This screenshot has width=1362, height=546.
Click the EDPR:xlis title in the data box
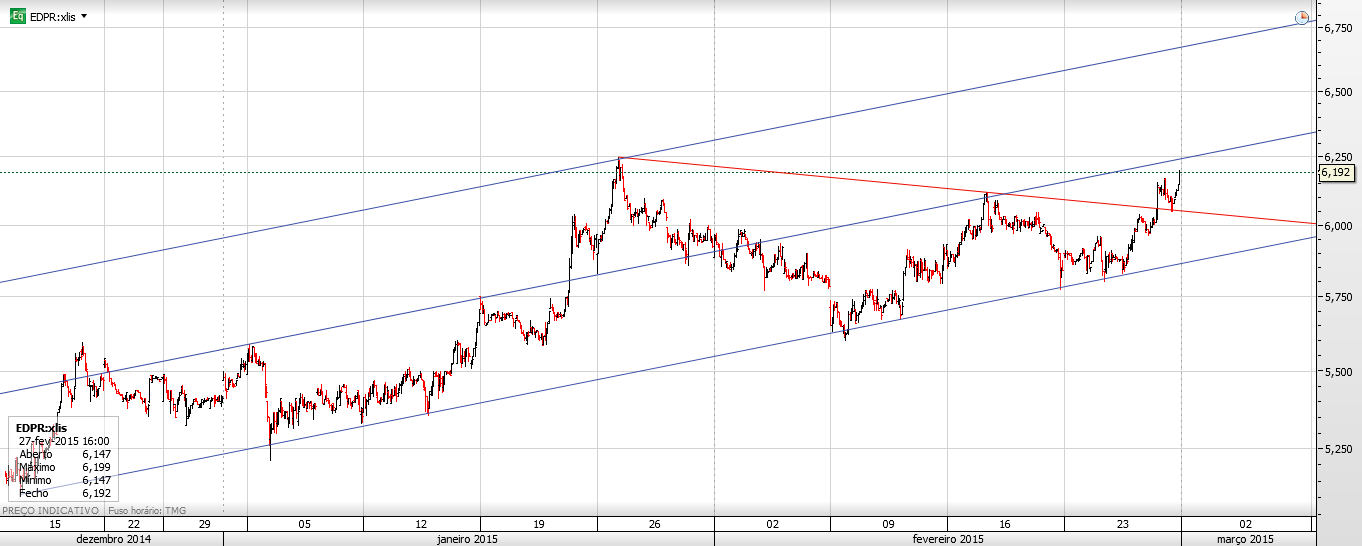tap(42, 428)
